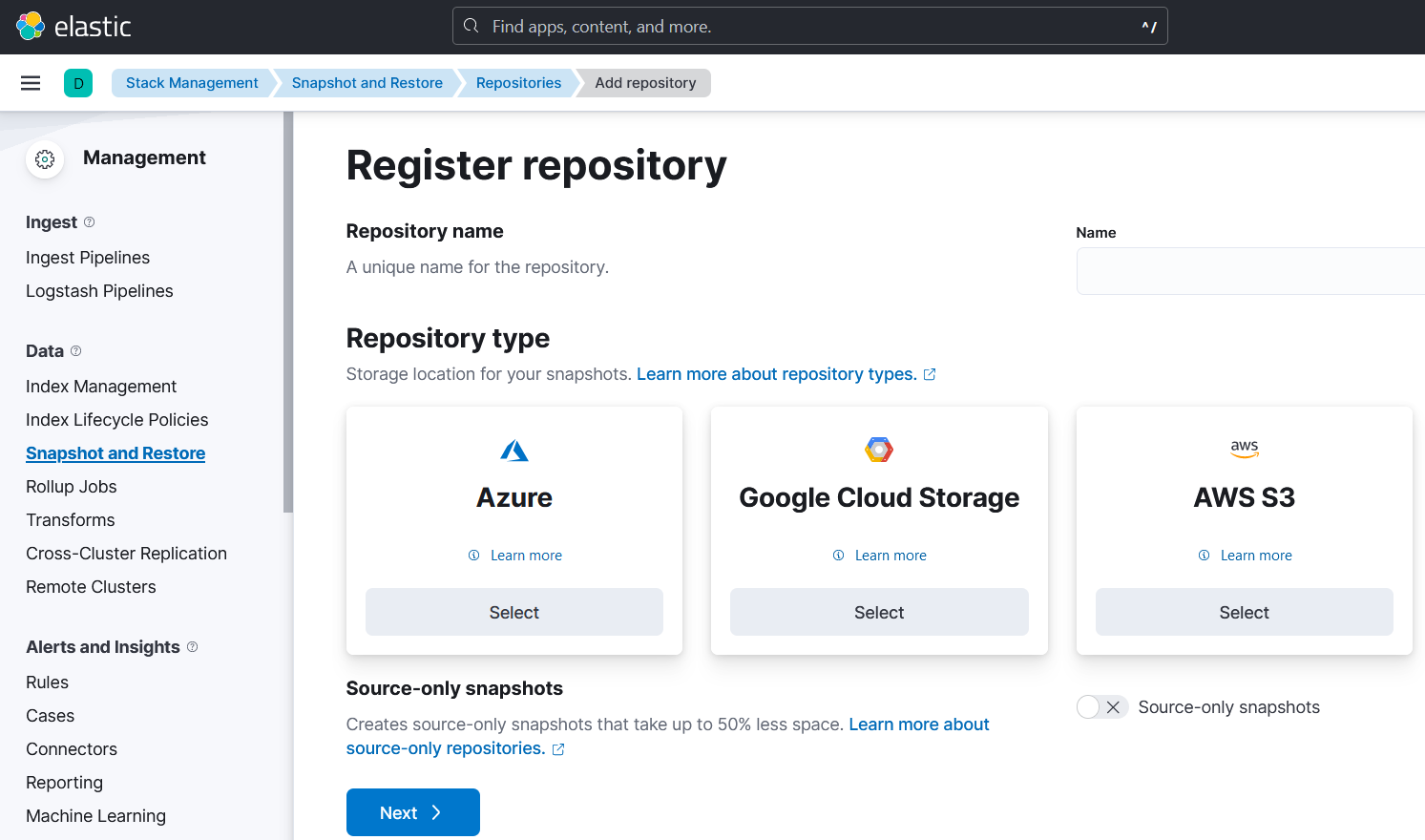Open Transforms in sidebar
The image size is (1425, 840).
point(71,520)
